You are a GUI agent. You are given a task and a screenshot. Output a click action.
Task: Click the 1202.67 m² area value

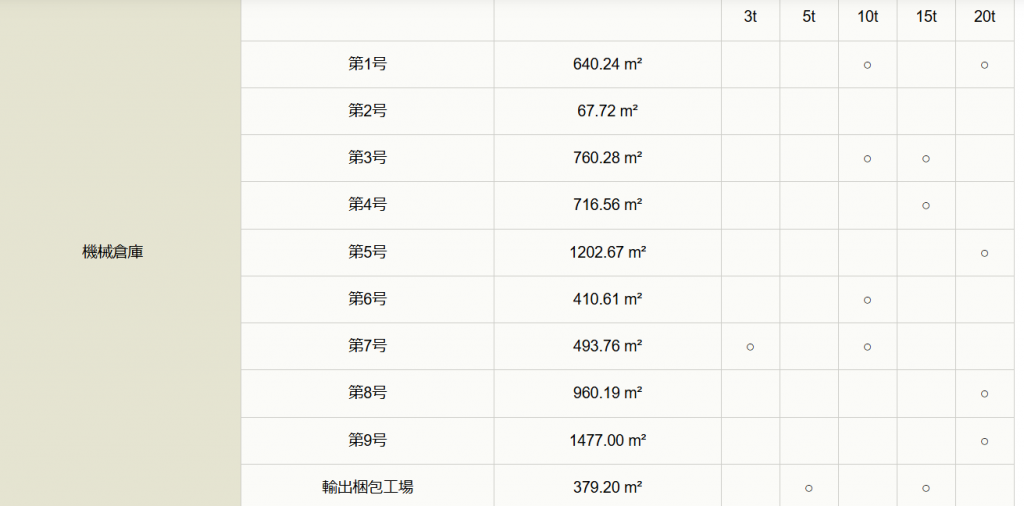607,252
